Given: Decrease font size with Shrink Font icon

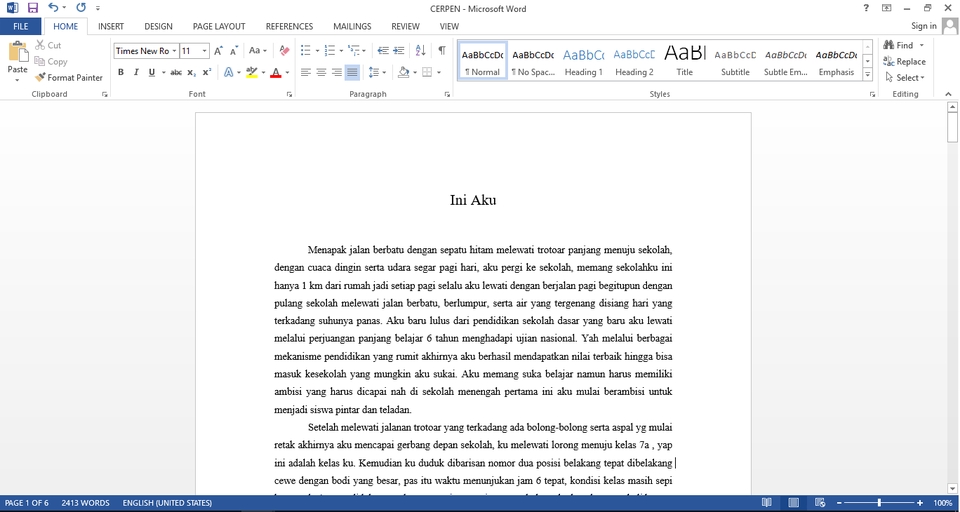Looking at the screenshot, I should coord(234,51).
